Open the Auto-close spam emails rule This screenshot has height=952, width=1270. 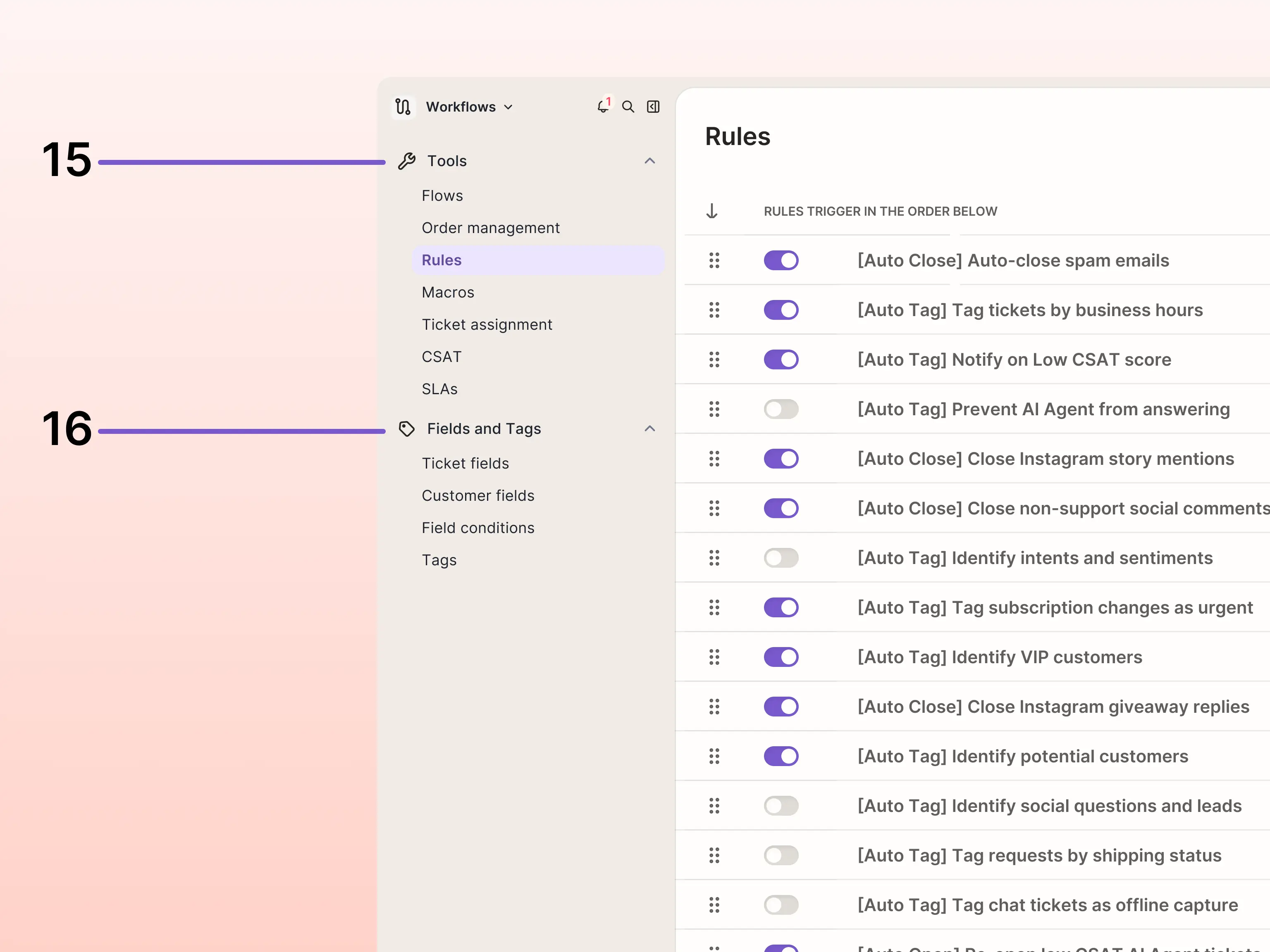[x=1013, y=261]
